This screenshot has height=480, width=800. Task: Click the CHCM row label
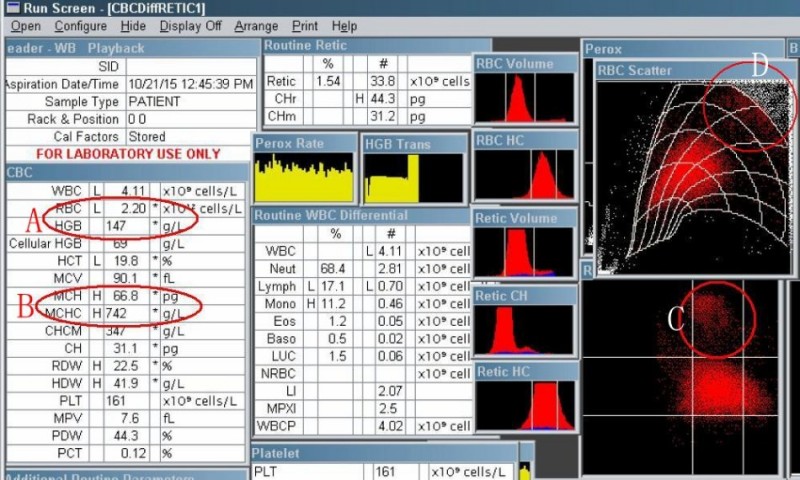63,331
